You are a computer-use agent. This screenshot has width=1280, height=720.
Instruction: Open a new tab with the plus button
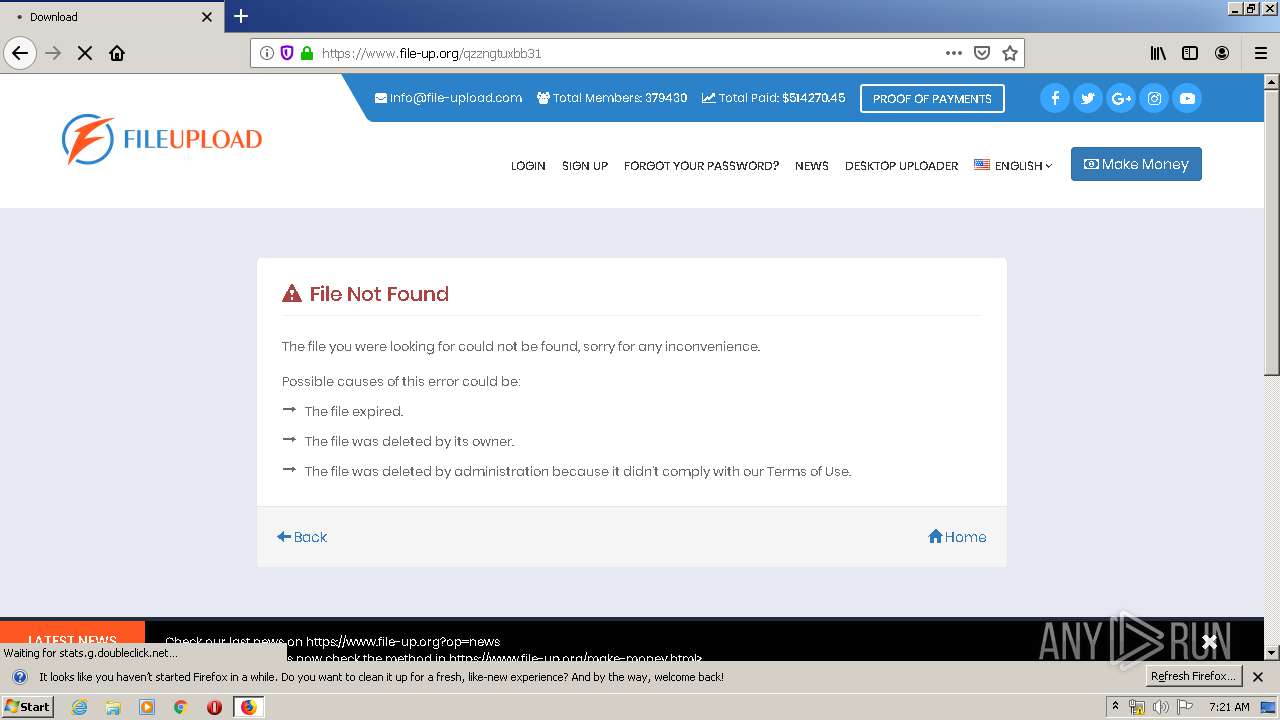241,16
